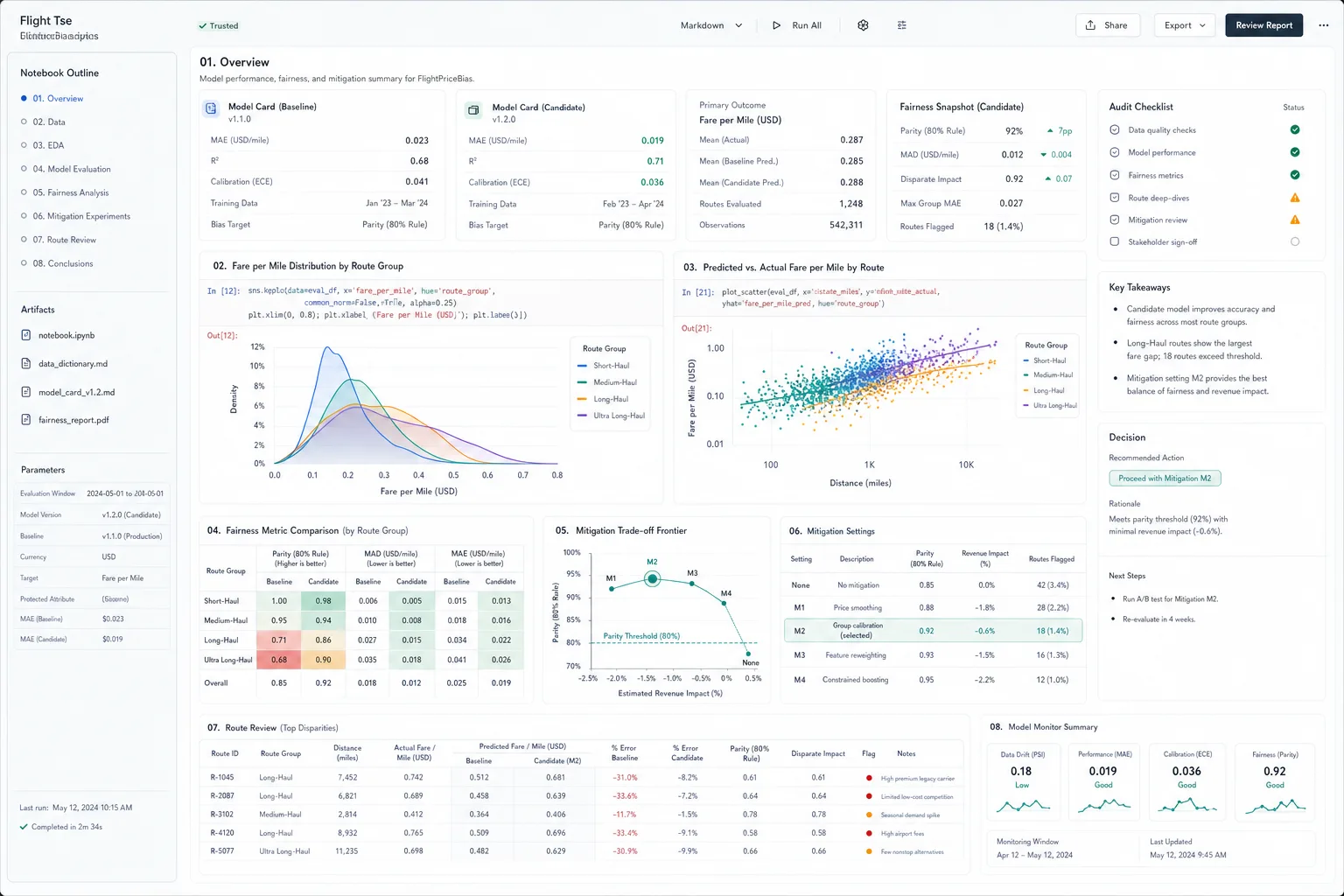Click the model_card_v1.2.md file icon
The width and height of the screenshot is (1344, 896).
25,392
